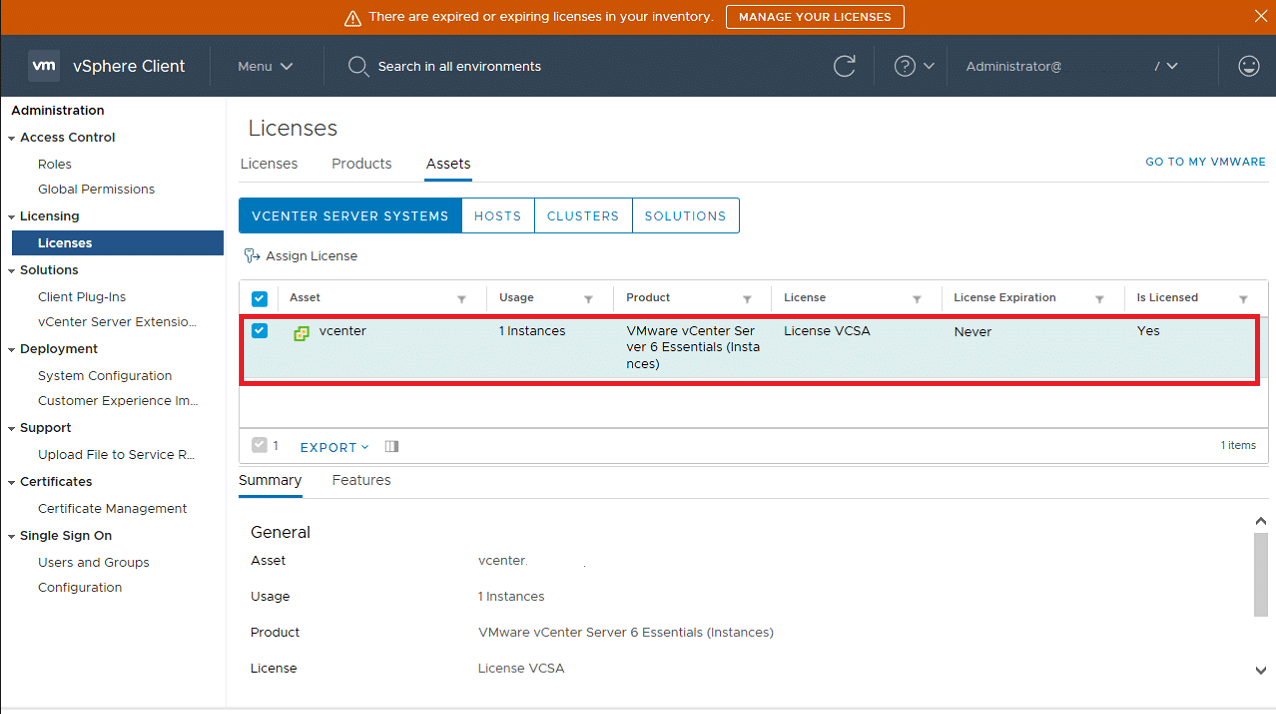Collapse the Access Control section

click(x=12, y=138)
